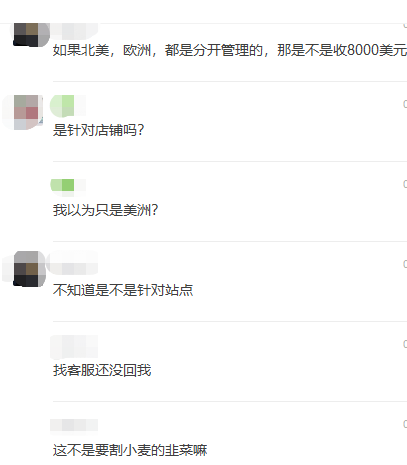The height and width of the screenshot is (465, 407).
Task: Click the right-edge icon on 找客服还没回我 comment
Action: tap(405, 344)
